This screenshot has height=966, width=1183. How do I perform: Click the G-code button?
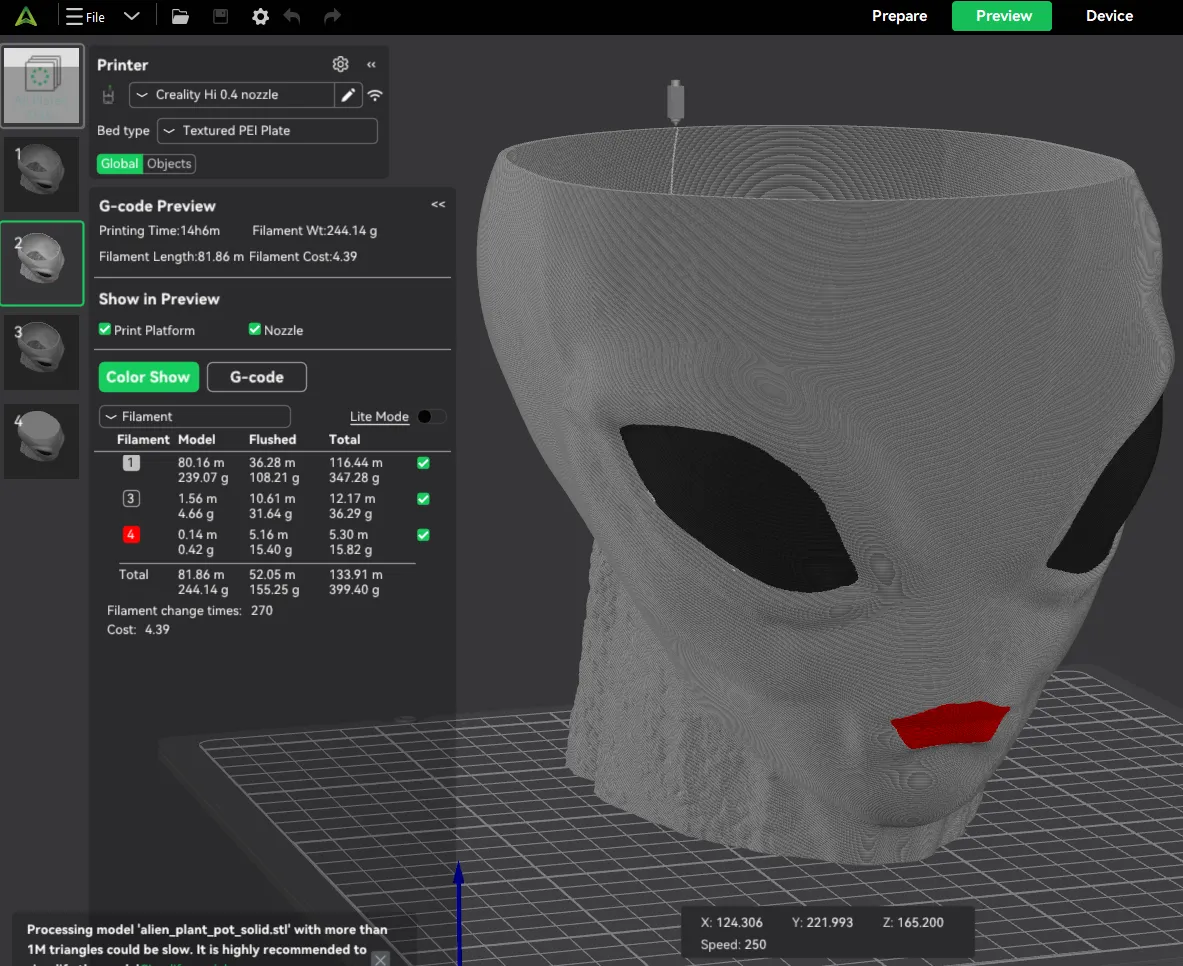[x=257, y=377]
